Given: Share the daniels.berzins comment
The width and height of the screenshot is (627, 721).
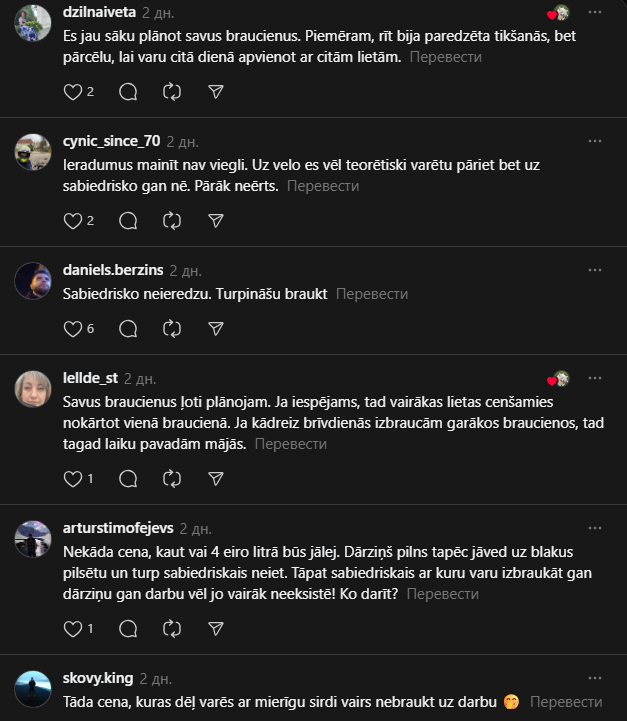Looking at the screenshot, I should coord(216,328).
